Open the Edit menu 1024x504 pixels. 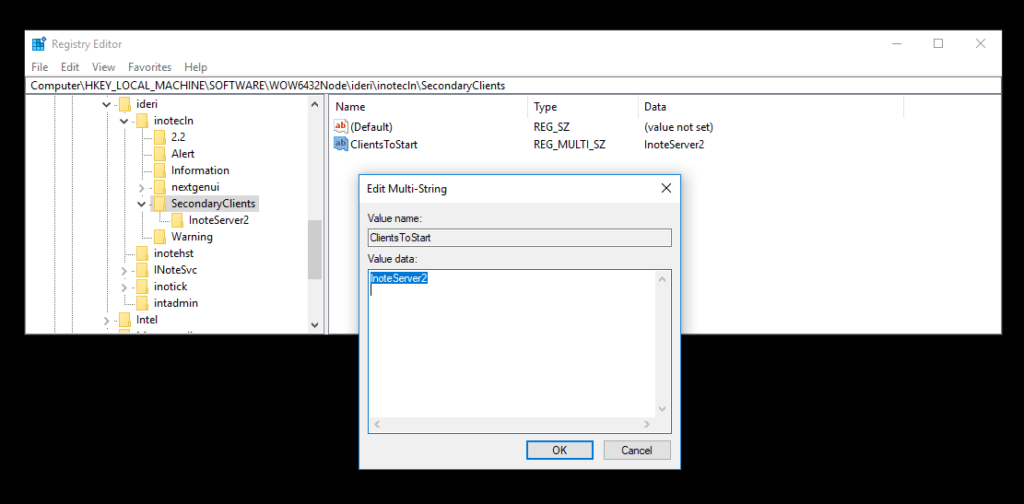coord(70,67)
